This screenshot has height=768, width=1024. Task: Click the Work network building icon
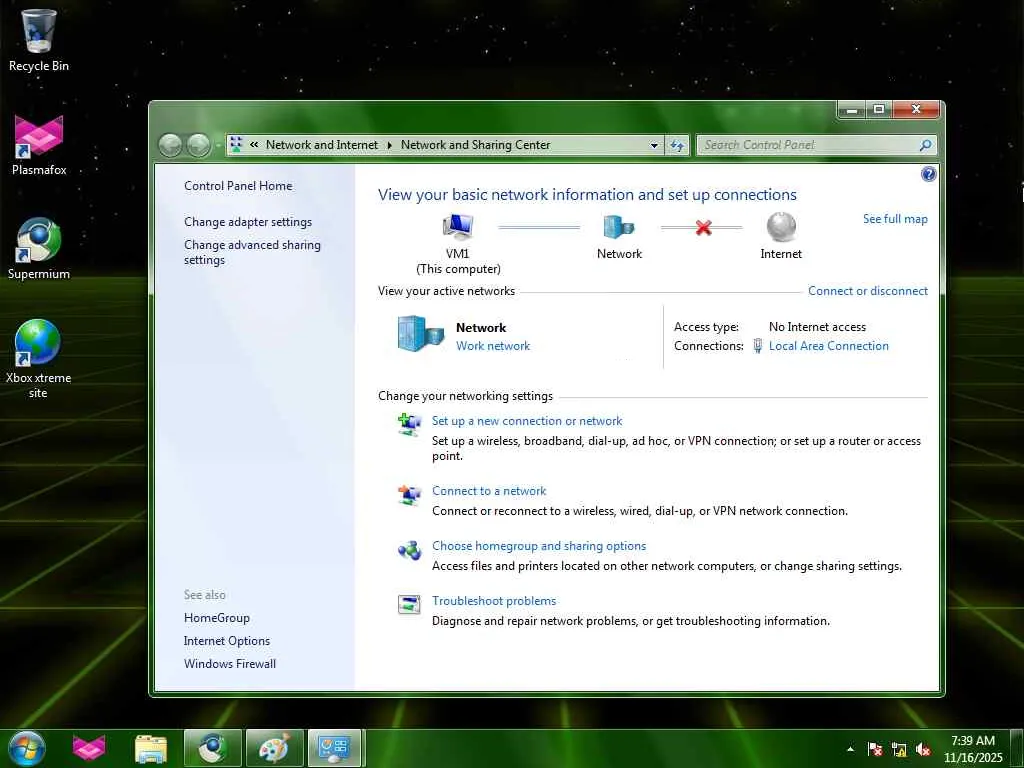point(421,334)
